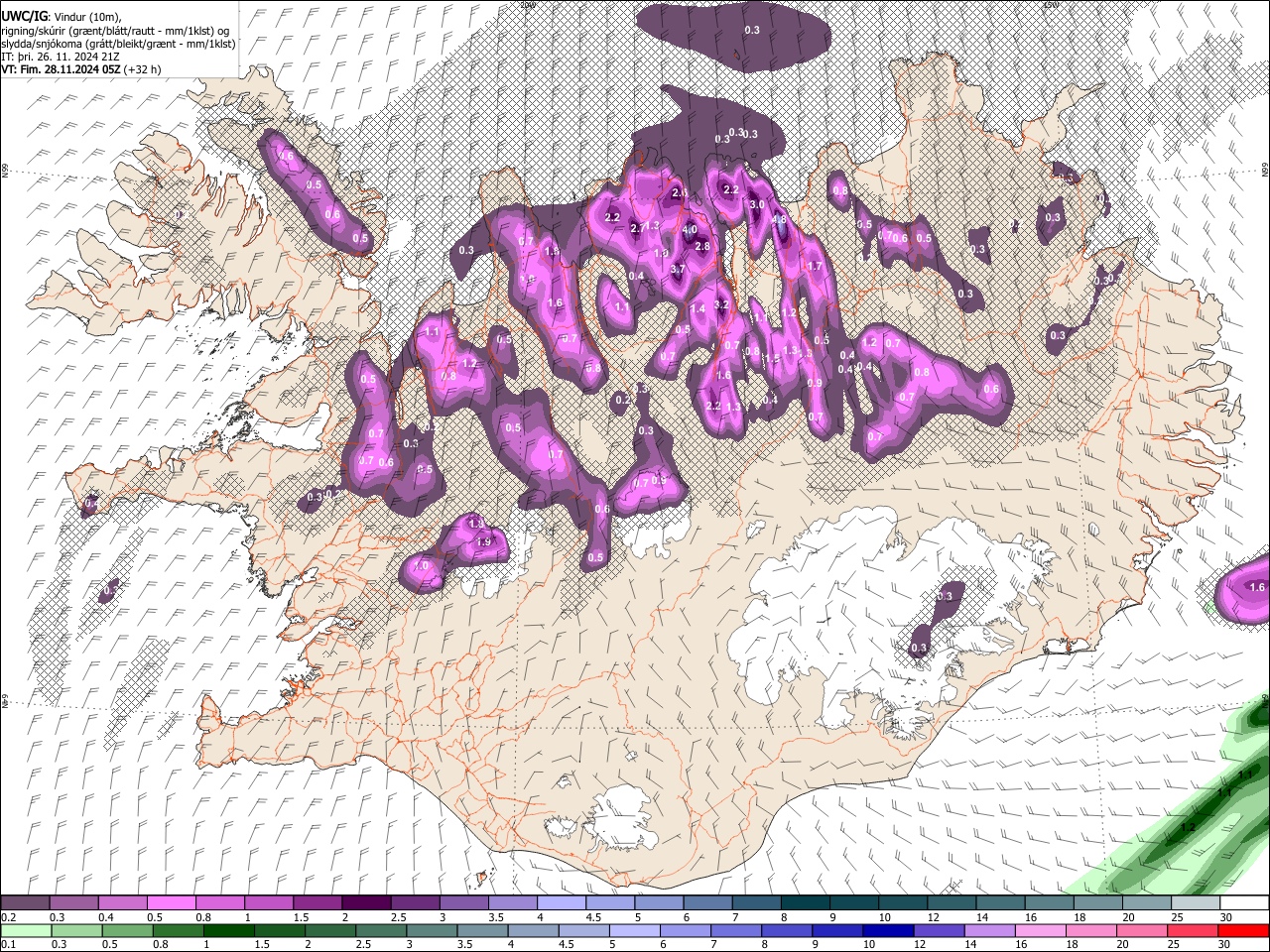Click the 'UWC/IG: Vindur (10m)' title text
The height and width of the screenshot is (952, 1270).
click(62, 17)
